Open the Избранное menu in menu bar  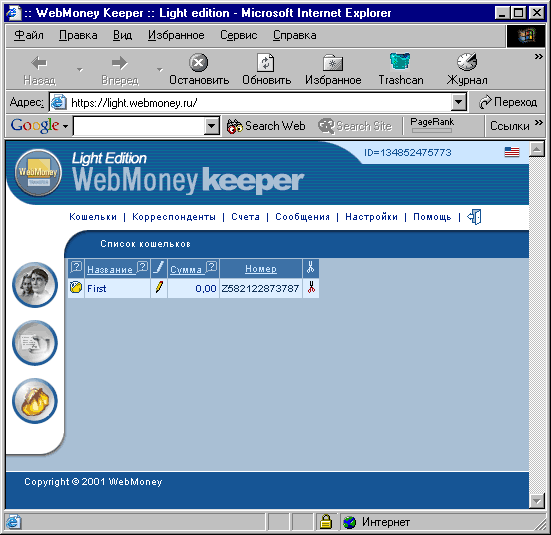pyautogui.click(x=176, y=35)
